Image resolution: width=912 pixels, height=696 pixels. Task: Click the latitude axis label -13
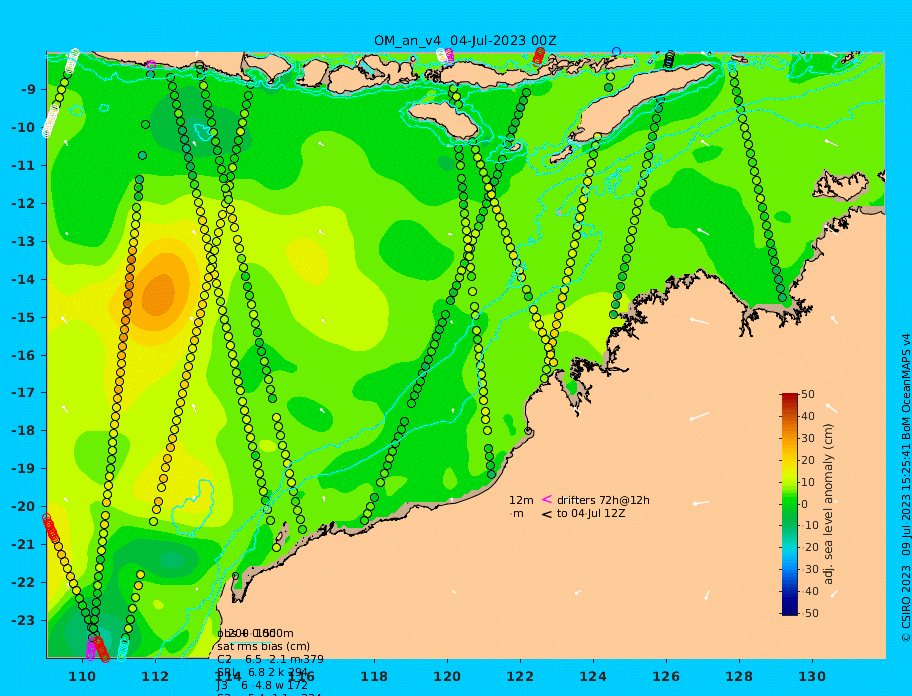tap(23, 241)
